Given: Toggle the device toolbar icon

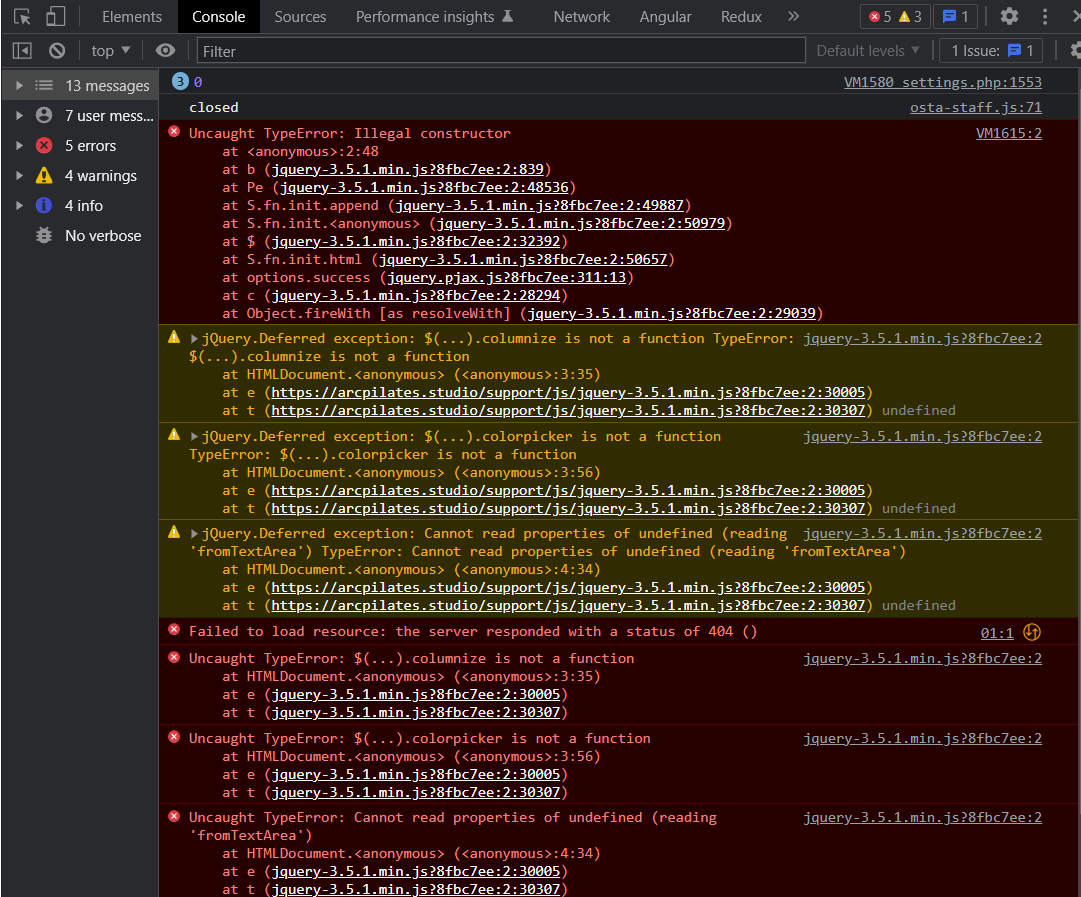Looking at the screenshot, I should tap(56, 16).
